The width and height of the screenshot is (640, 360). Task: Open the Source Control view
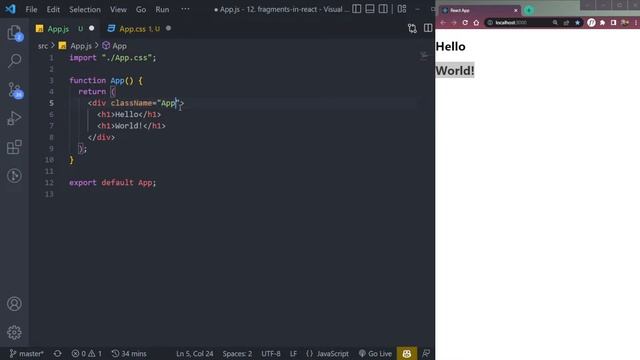pos(15,90)
